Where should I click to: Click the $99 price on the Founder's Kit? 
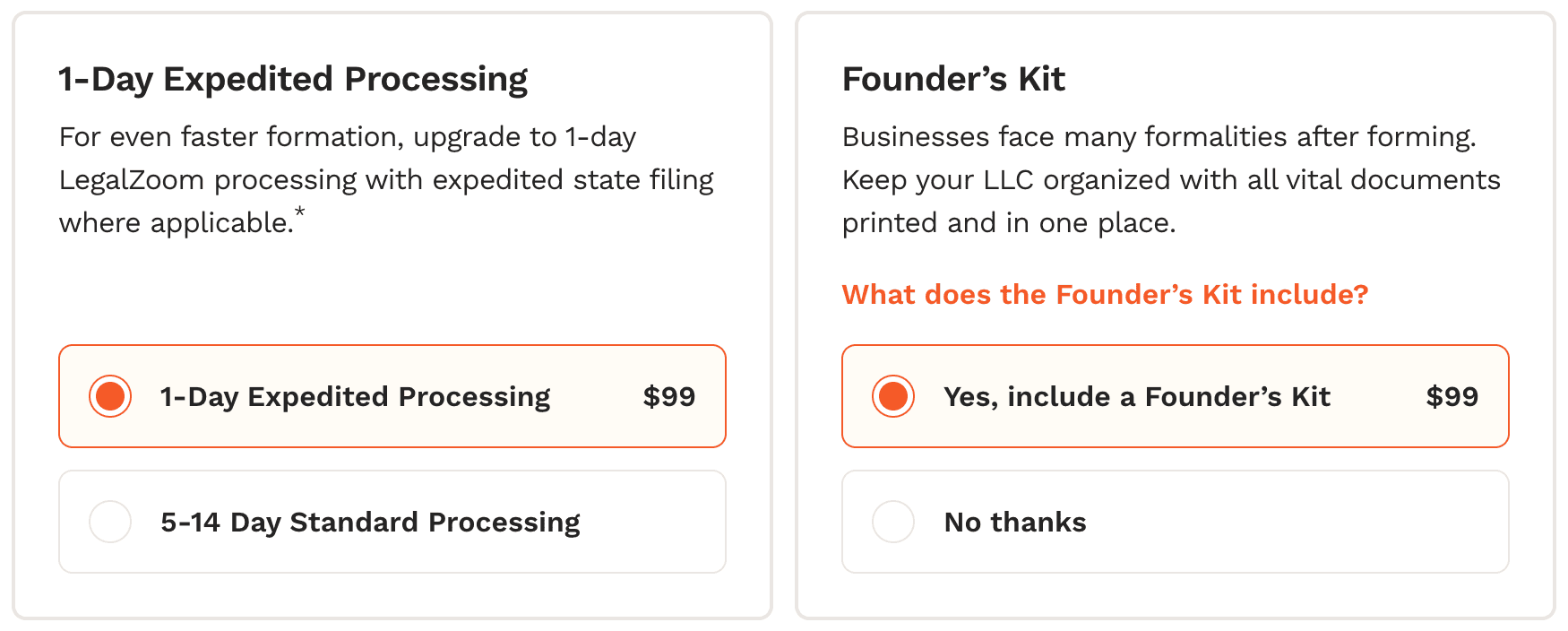1452,396
